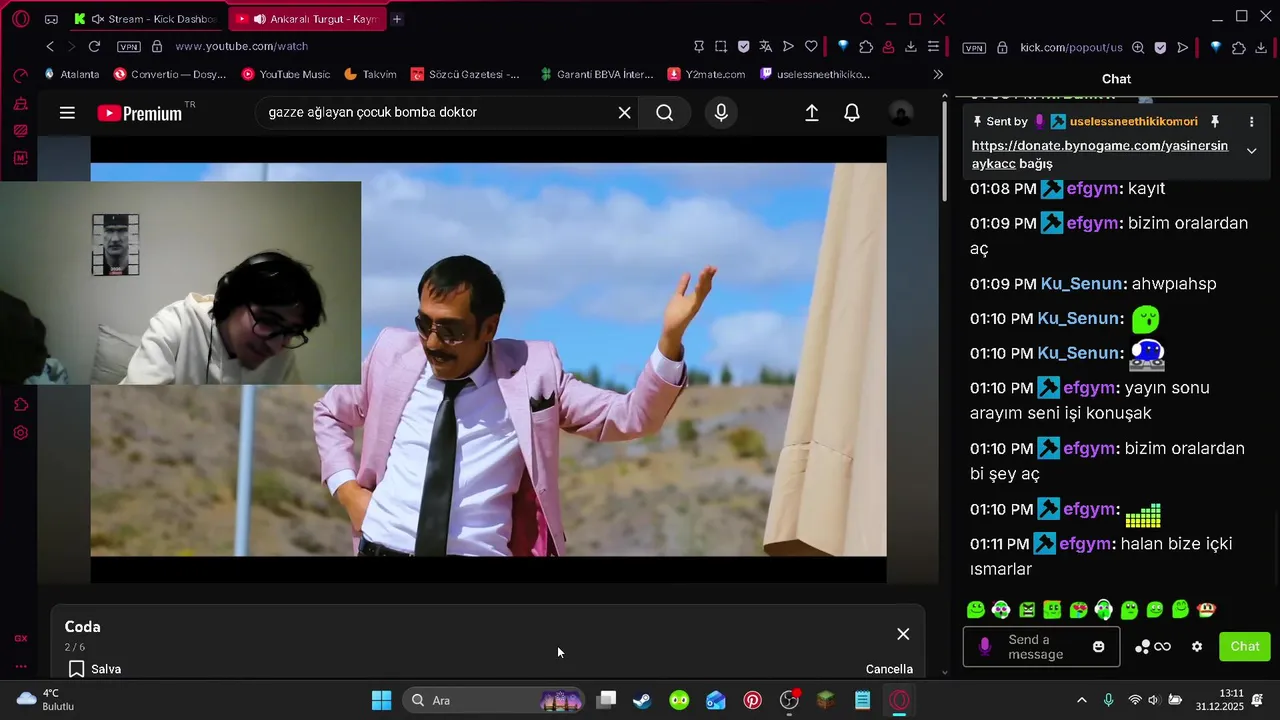Click the streamer webcam overlay

pos(180,283)
